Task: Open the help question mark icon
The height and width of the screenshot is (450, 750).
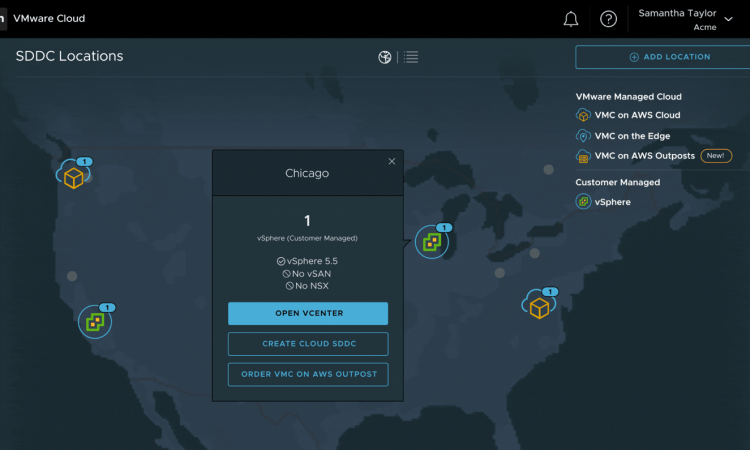Action: click(x=608, y=19)
